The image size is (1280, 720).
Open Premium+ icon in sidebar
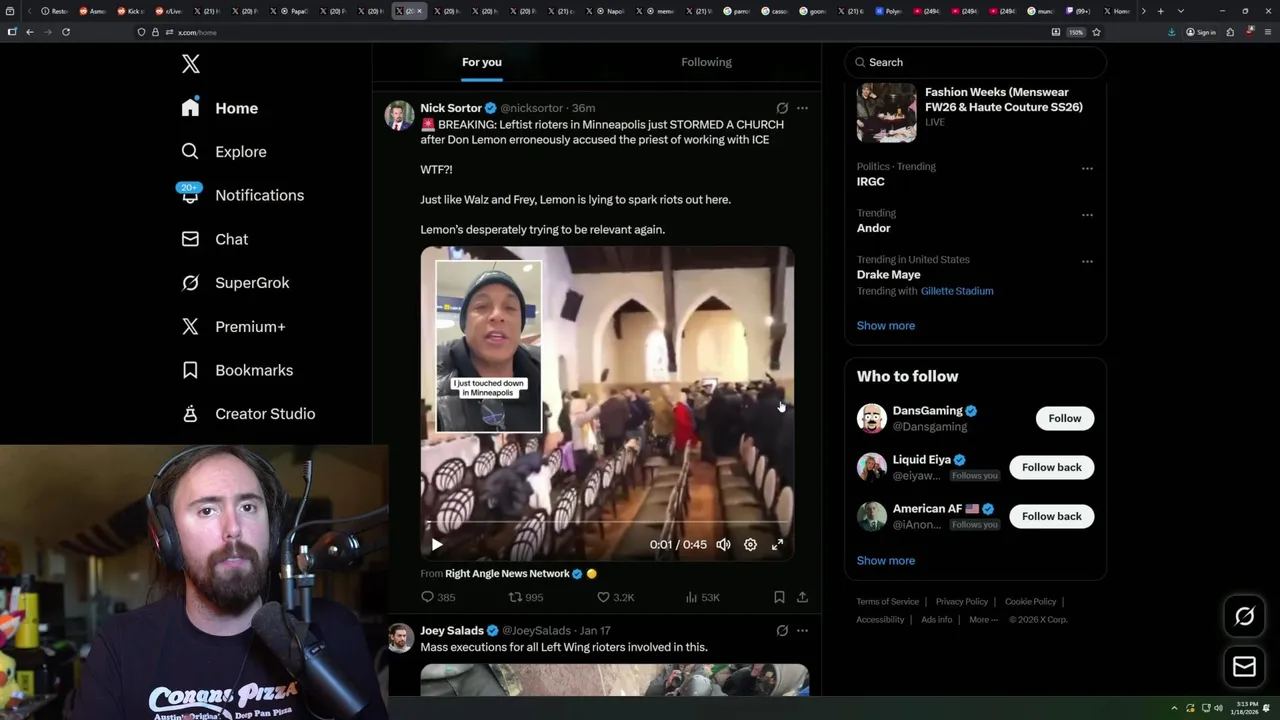190,326
